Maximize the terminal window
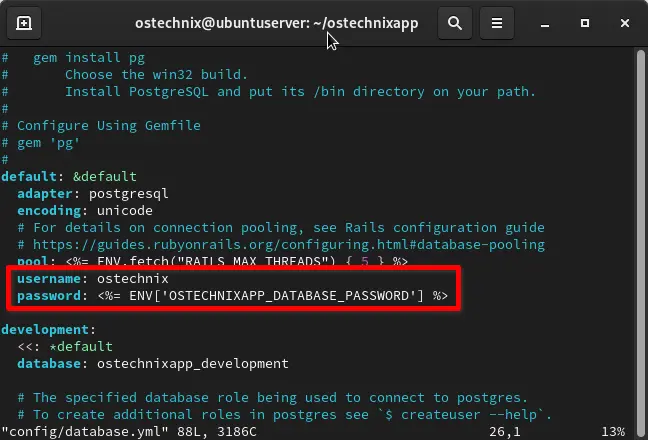 click(582, 22)
